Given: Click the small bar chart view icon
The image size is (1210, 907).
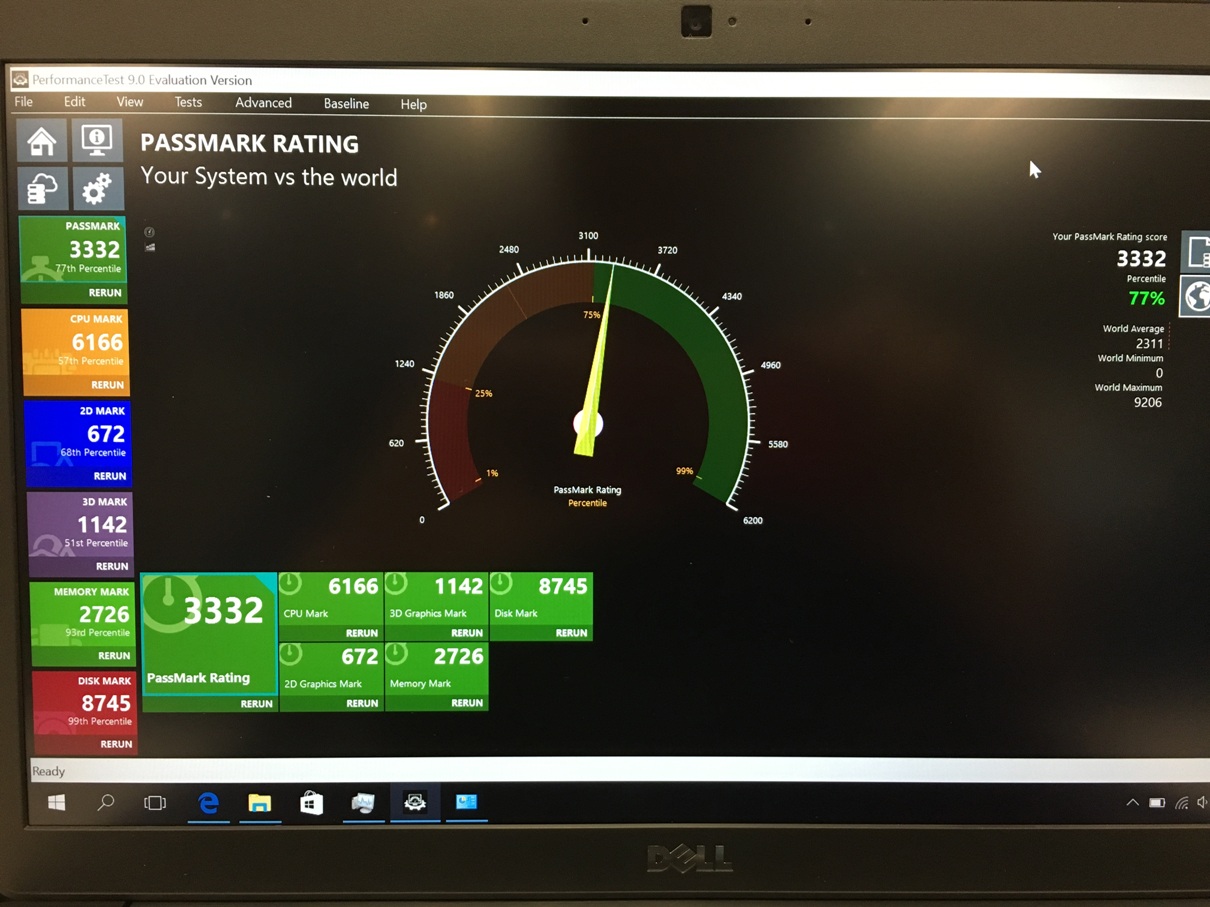Looking at the screenshot, I should 149,247.
